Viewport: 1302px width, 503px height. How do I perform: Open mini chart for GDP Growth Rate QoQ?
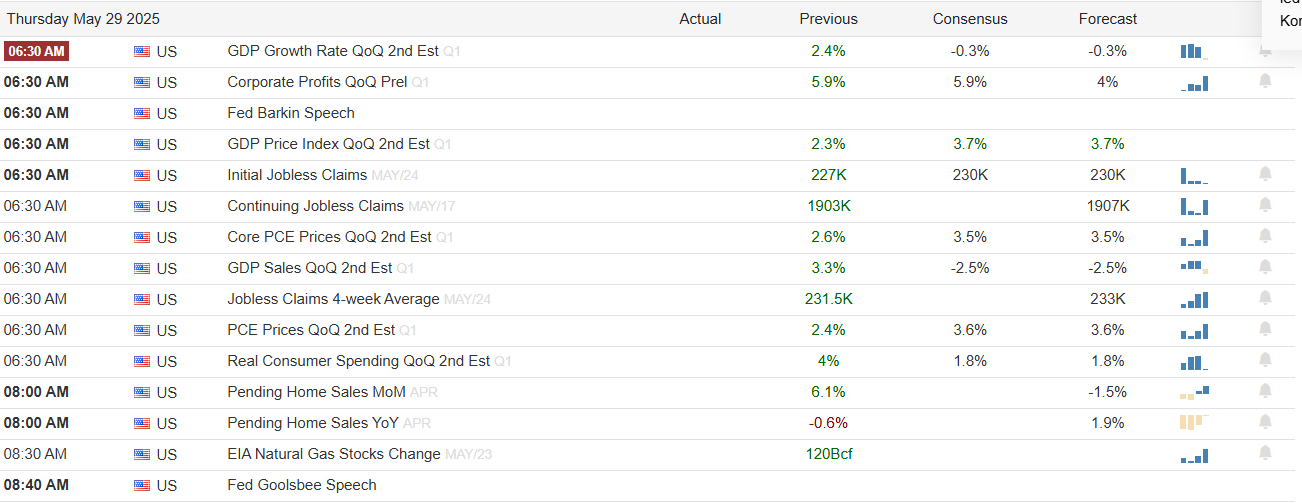[1194, 51]
